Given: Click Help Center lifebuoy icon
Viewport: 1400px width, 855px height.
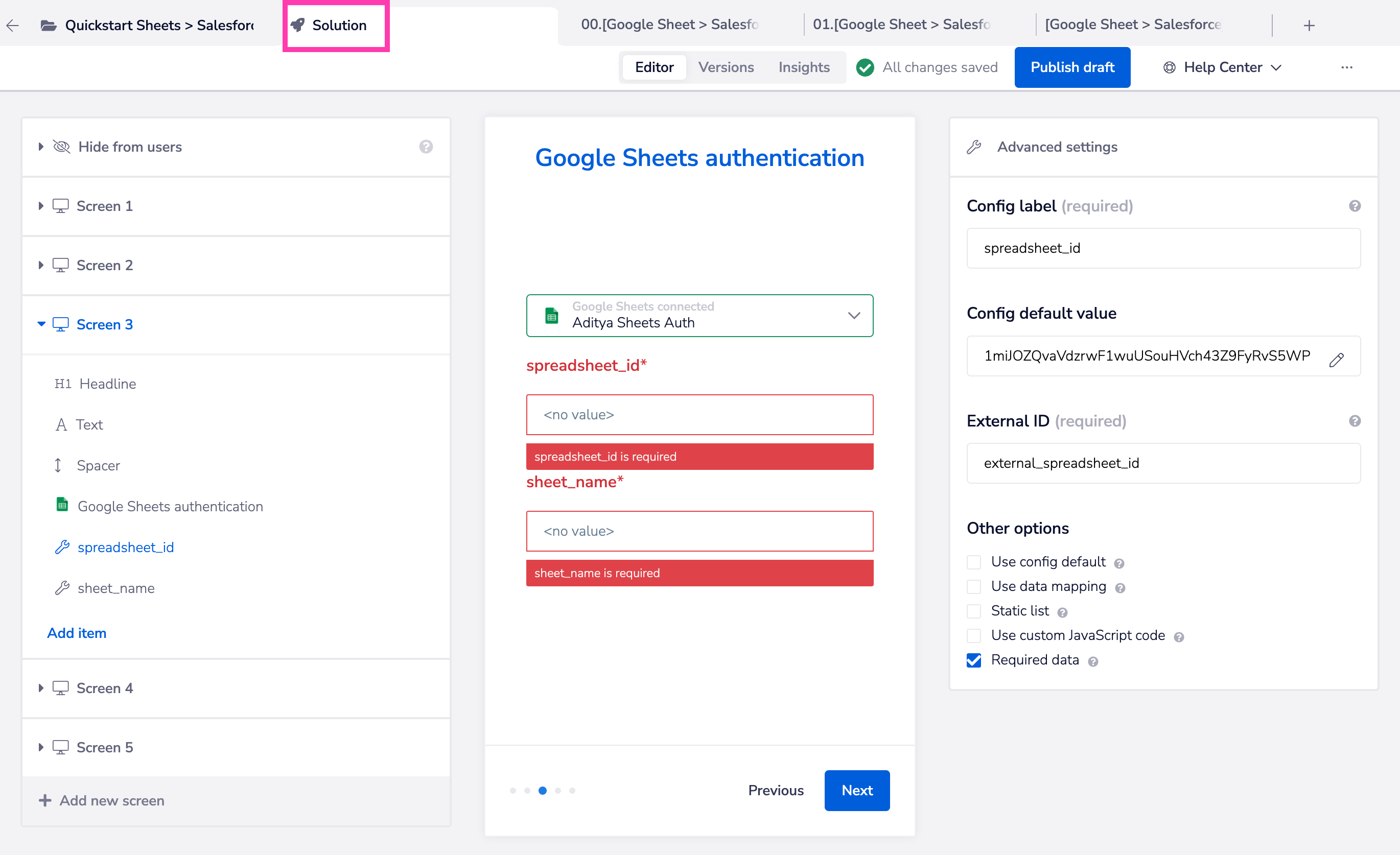Looking at the screenshot, I should click(1170, 67).
